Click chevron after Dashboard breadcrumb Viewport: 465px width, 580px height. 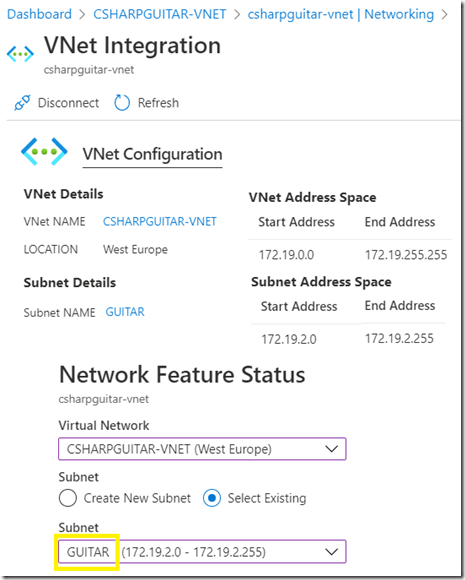click(82, 14)
